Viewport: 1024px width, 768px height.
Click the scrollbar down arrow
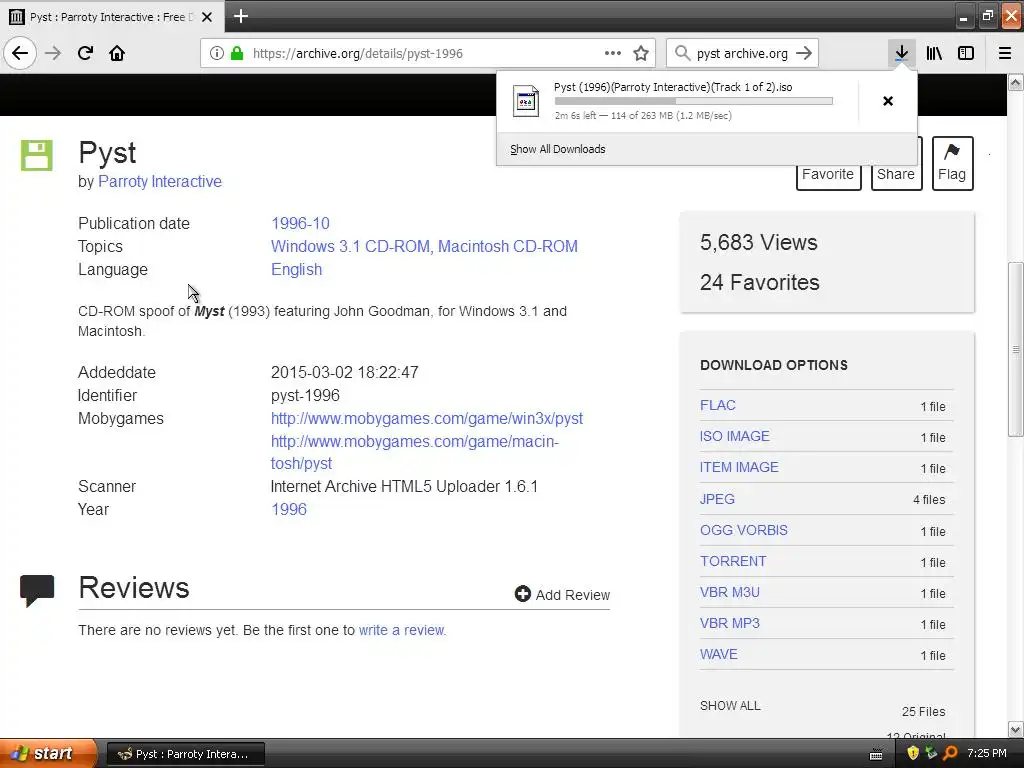(x=1016, y=729)
